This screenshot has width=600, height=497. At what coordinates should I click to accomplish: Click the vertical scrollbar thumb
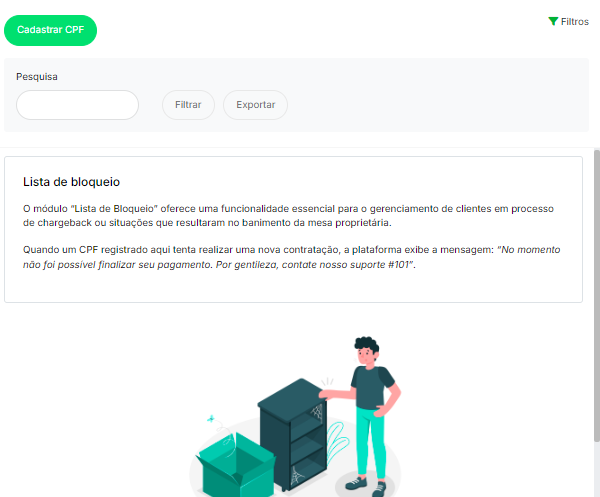click(x=597, y=296)
